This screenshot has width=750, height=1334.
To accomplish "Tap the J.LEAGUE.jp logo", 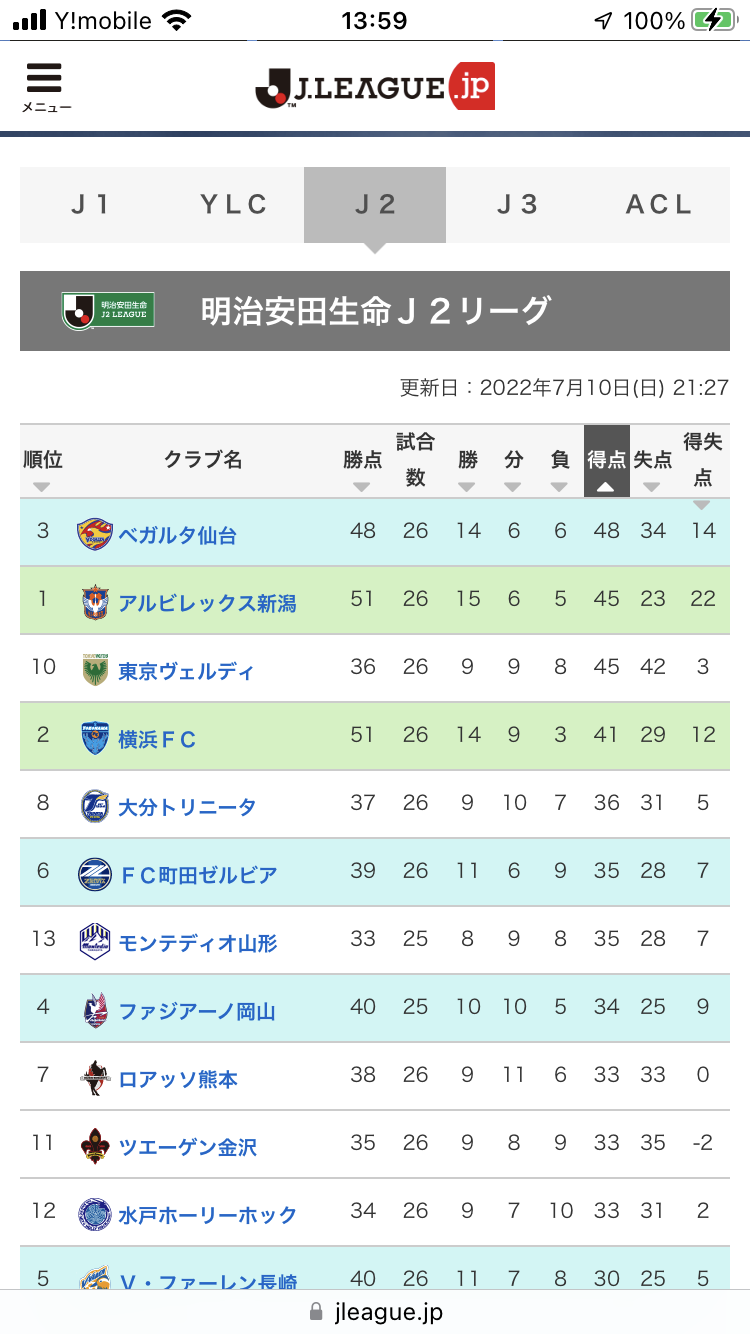I will [x=375, y=87].
